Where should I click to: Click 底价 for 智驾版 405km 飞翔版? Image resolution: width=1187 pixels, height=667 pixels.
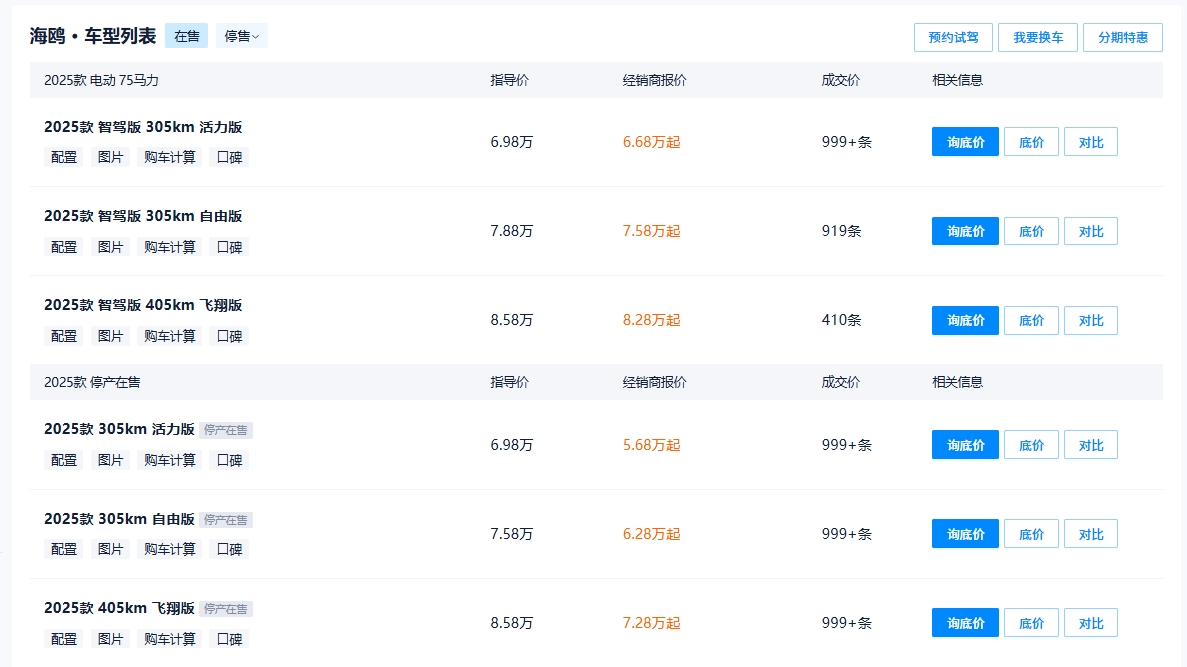(1031, 320)
